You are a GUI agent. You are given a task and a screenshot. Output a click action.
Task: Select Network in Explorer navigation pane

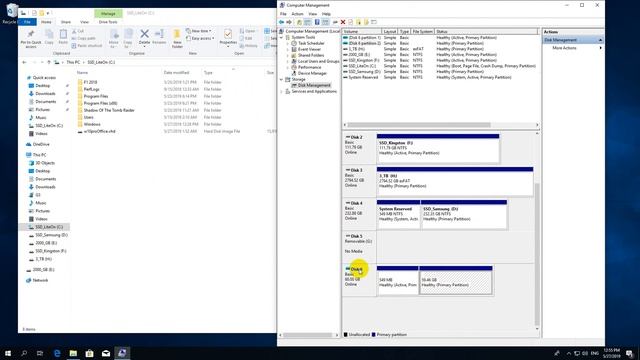pos(40,280)
